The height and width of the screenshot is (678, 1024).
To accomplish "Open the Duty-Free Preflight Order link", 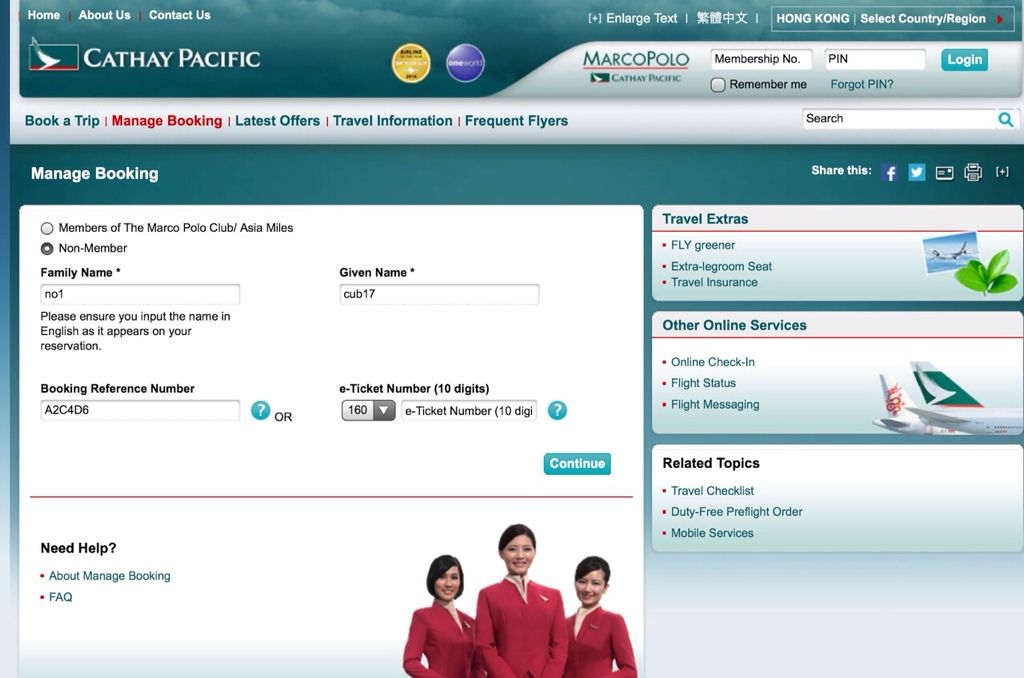I will pyautogui.click(x=737, y=511).
